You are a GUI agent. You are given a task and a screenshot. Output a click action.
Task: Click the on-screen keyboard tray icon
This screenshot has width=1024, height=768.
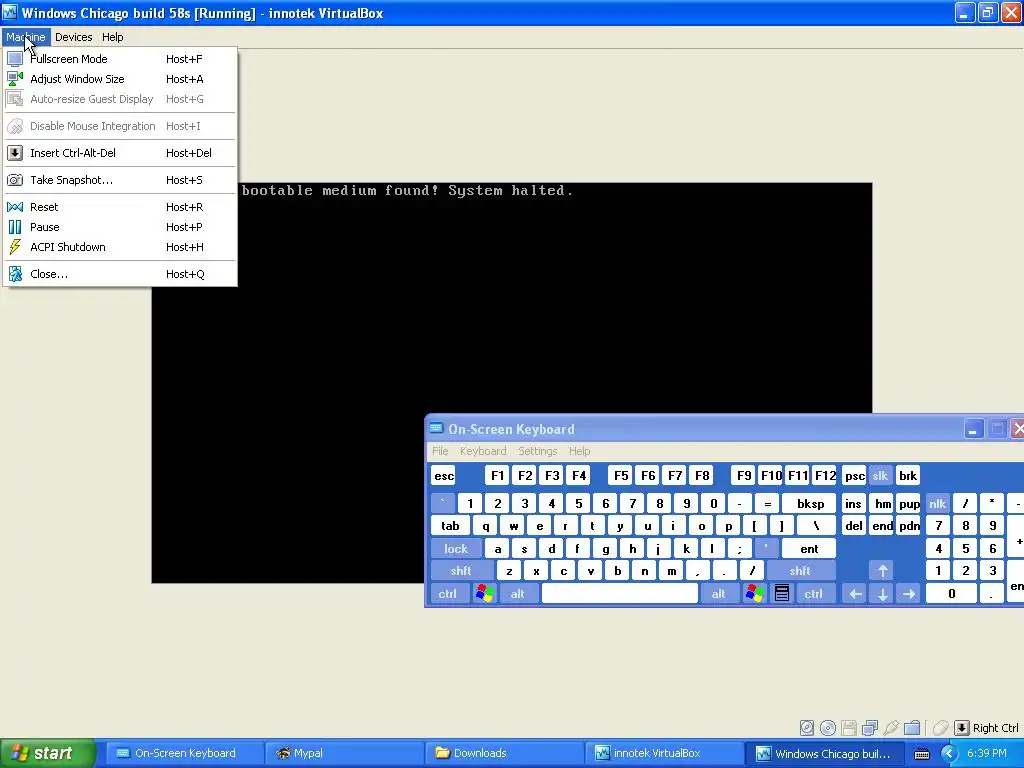[921, 754]
